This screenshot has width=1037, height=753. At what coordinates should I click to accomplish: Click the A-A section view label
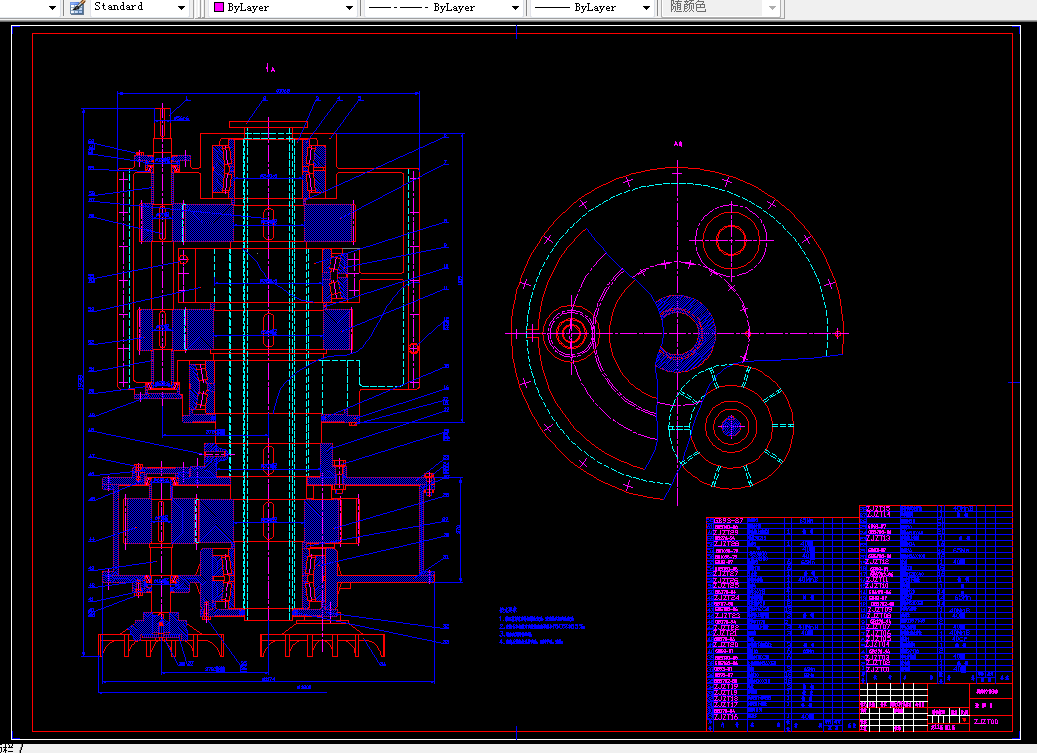pos(681,143)
